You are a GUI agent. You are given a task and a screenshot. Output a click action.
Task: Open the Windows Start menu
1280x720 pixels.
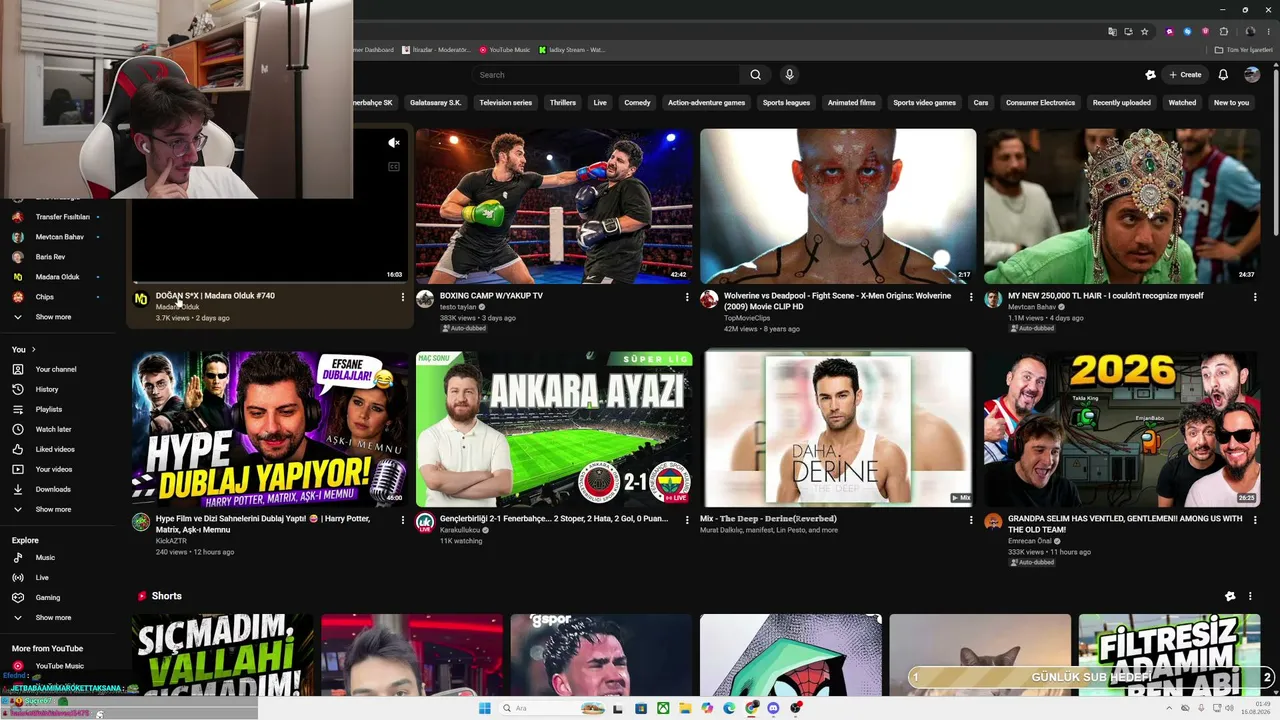485,708
